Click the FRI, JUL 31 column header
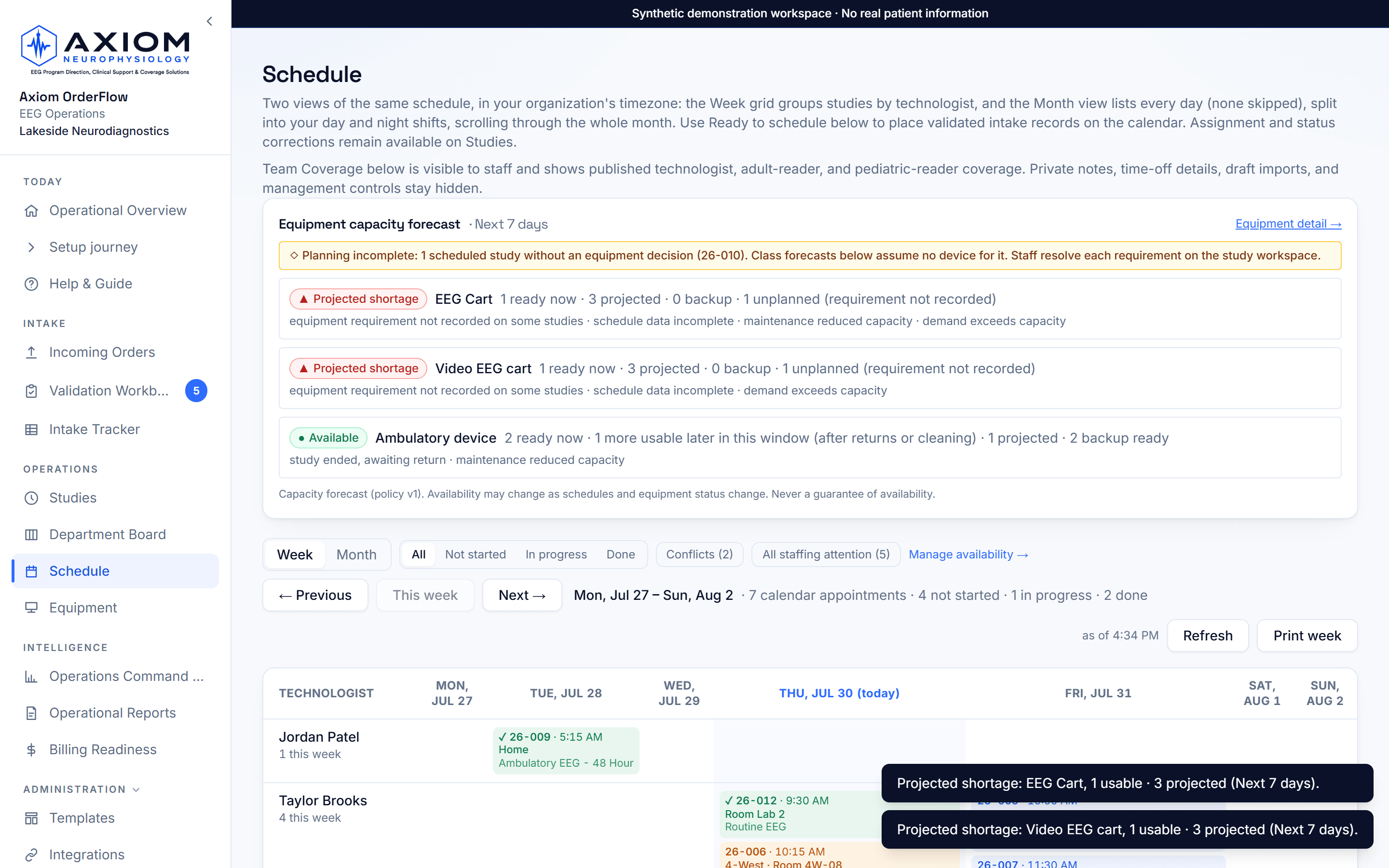Image resolution: width=1389 pixels, height=868 pixels. [1098, 693]
